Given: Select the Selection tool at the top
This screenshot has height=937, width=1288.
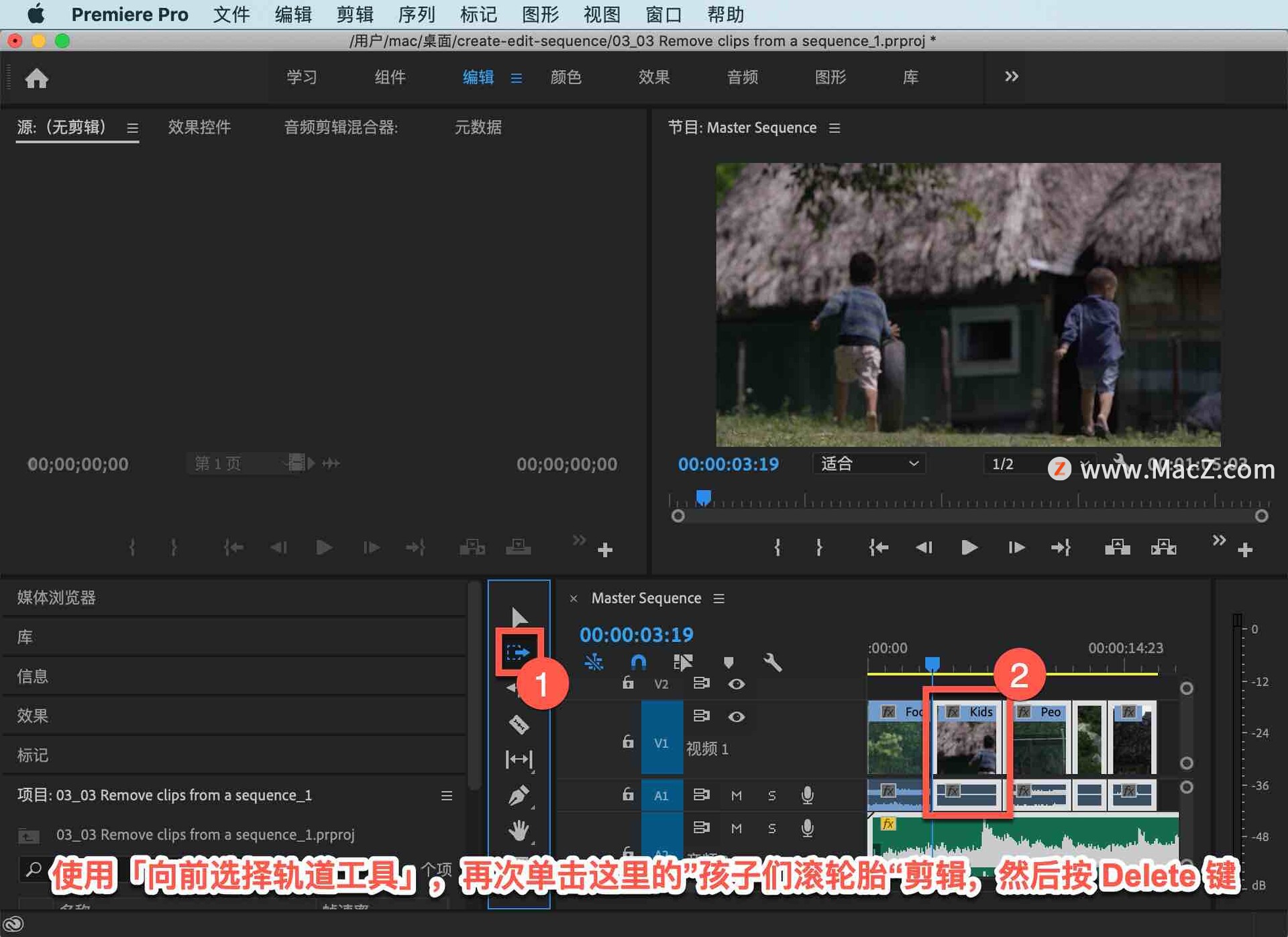Looking at the screenshot, I should pyautogui.click(x=520, y=616).
